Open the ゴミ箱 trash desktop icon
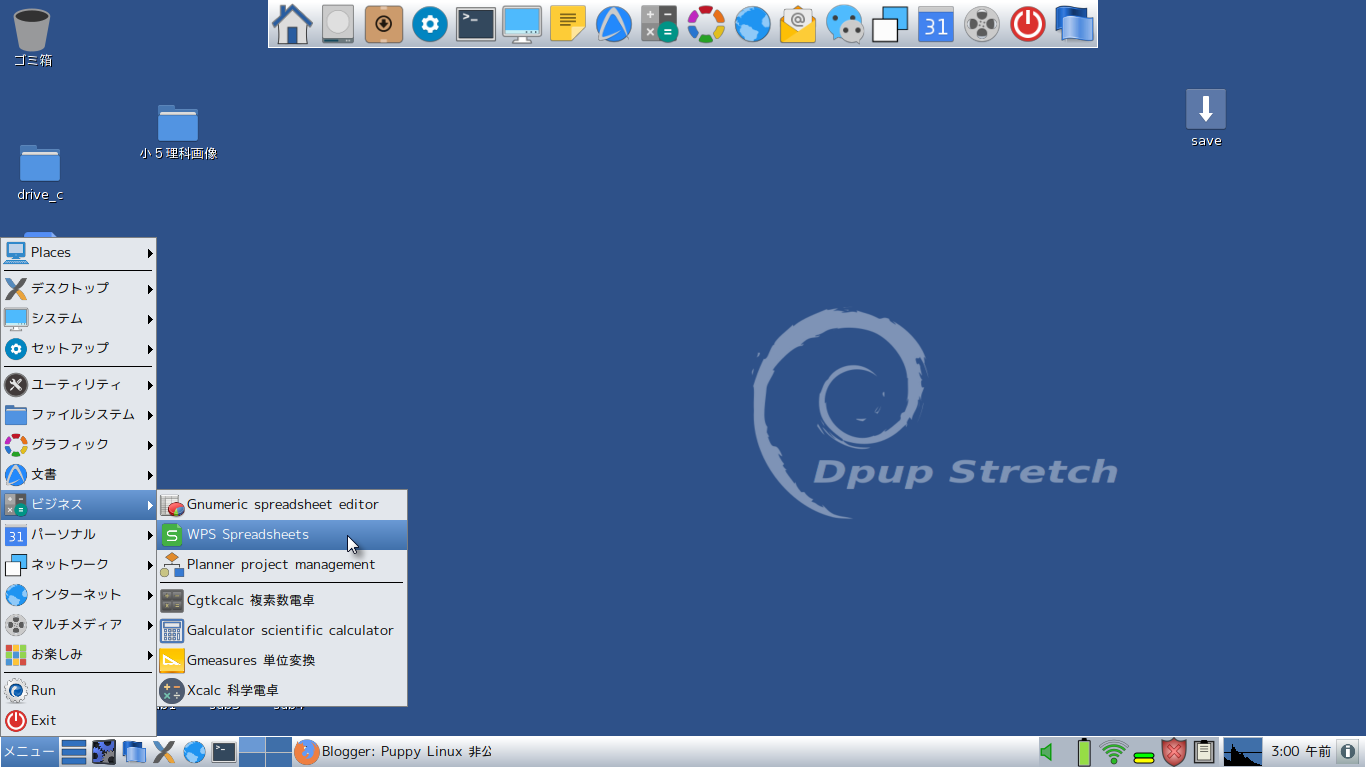The image size is (1366, 768). 33,37
